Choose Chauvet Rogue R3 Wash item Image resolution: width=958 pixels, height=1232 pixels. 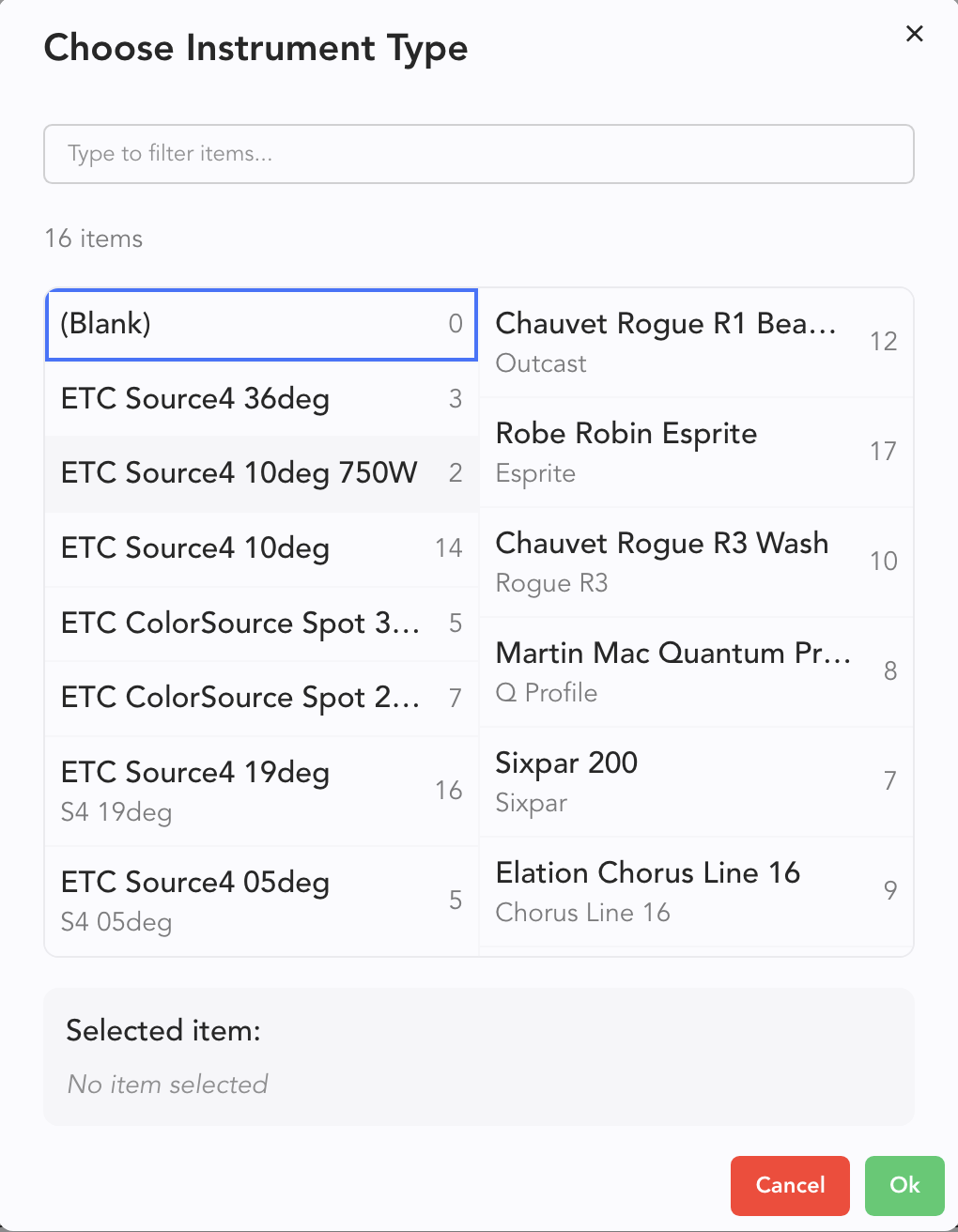pyautogui.click(x=695, y=562)
